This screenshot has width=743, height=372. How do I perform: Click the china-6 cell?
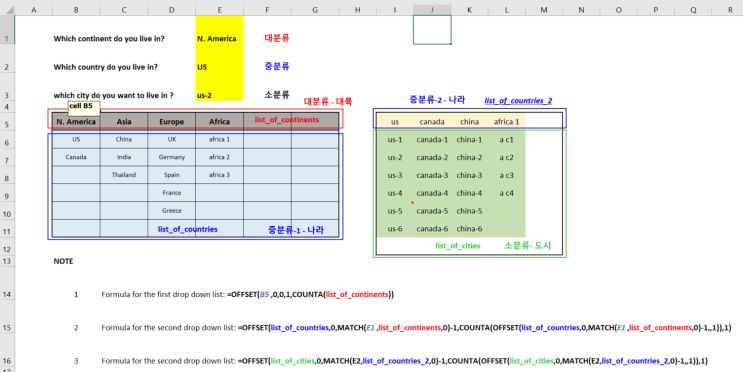(x=469, y=229)
